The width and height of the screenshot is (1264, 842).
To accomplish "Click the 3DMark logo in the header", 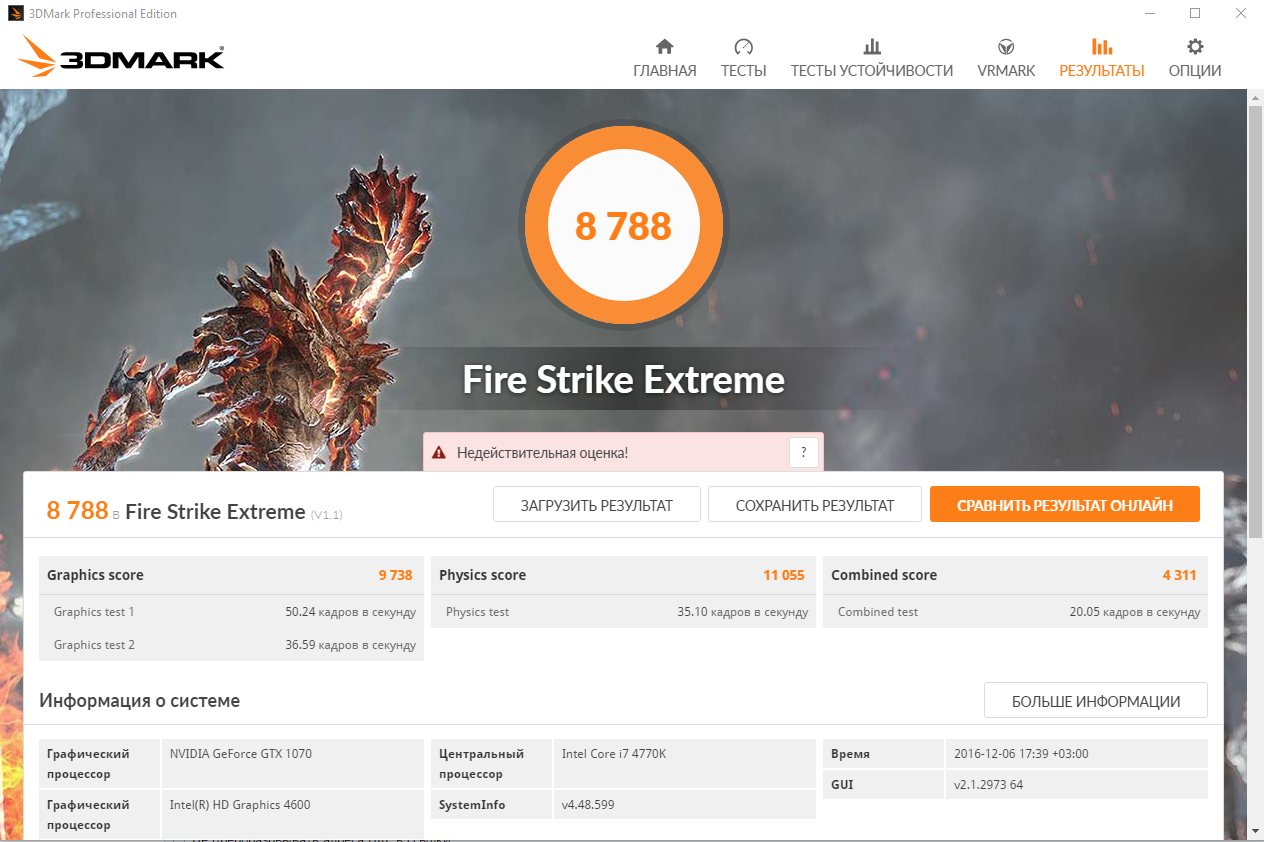I will 121,57.
